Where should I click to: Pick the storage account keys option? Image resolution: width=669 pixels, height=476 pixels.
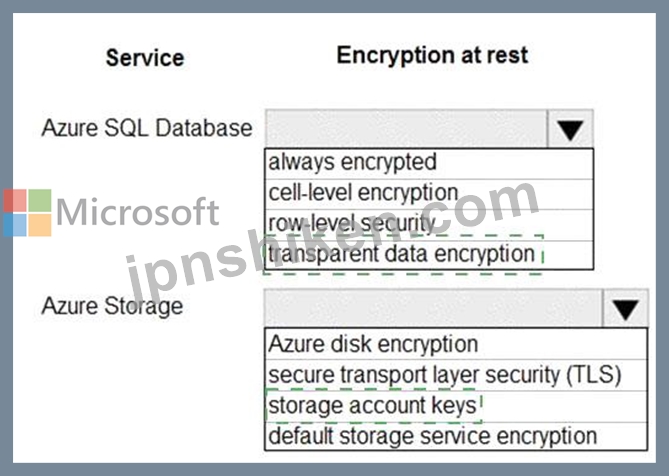pyautogui.click(x=456, y=406)
